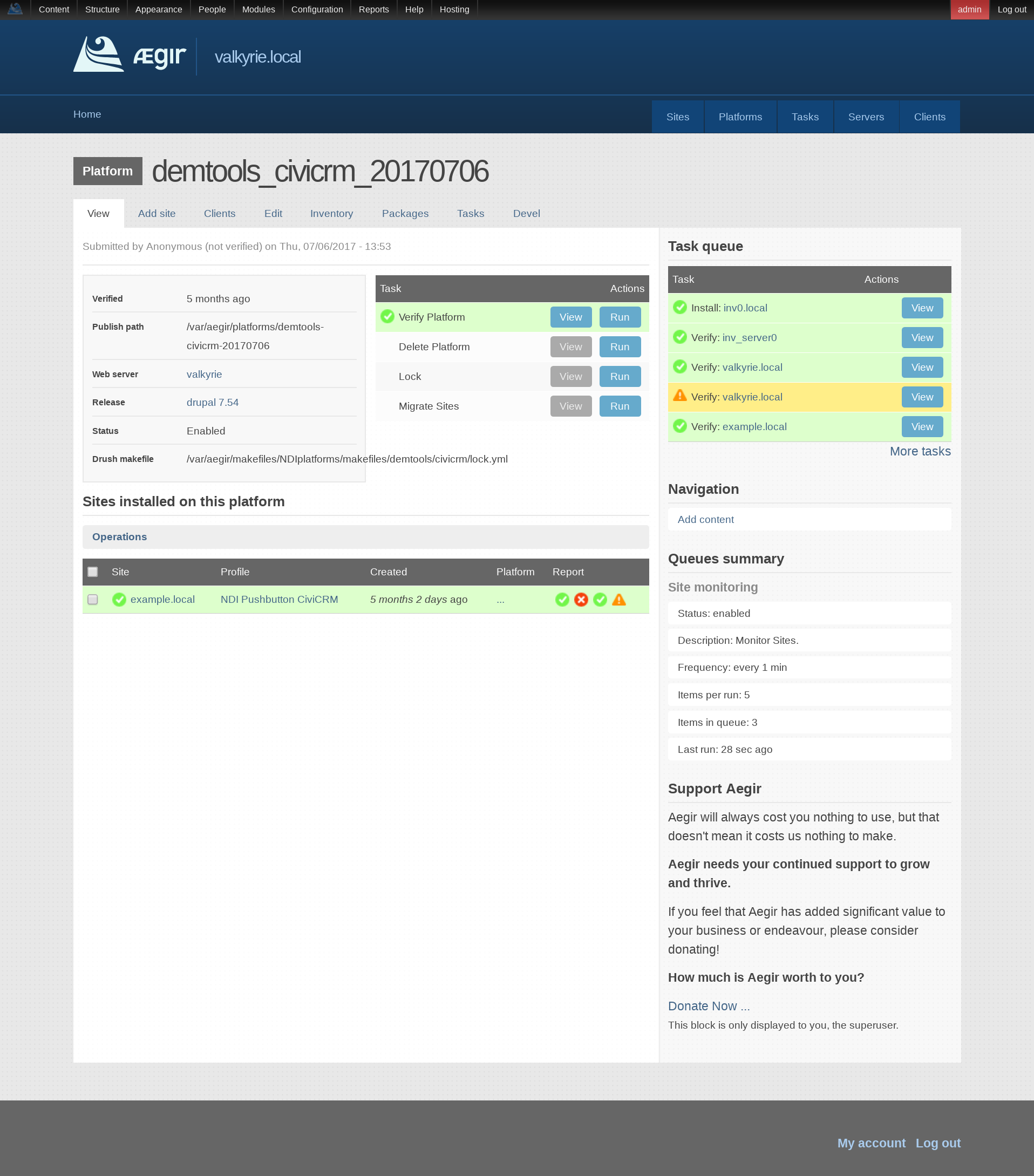Run the Verify Platform task
Viewport: 1034px width, 1176px height.
[x=619, y=317]
